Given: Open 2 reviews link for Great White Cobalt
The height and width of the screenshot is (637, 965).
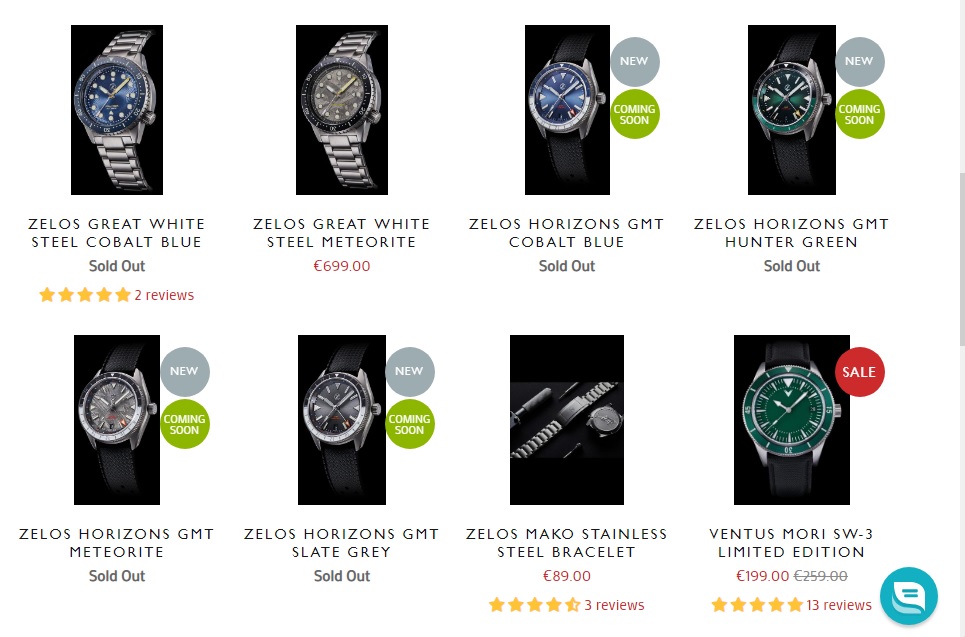Looking at the screenshot, I should [164, 295].
